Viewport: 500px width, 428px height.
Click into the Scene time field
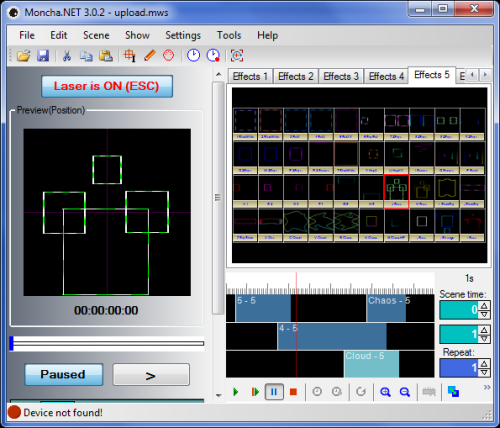[x=459, y=310]
